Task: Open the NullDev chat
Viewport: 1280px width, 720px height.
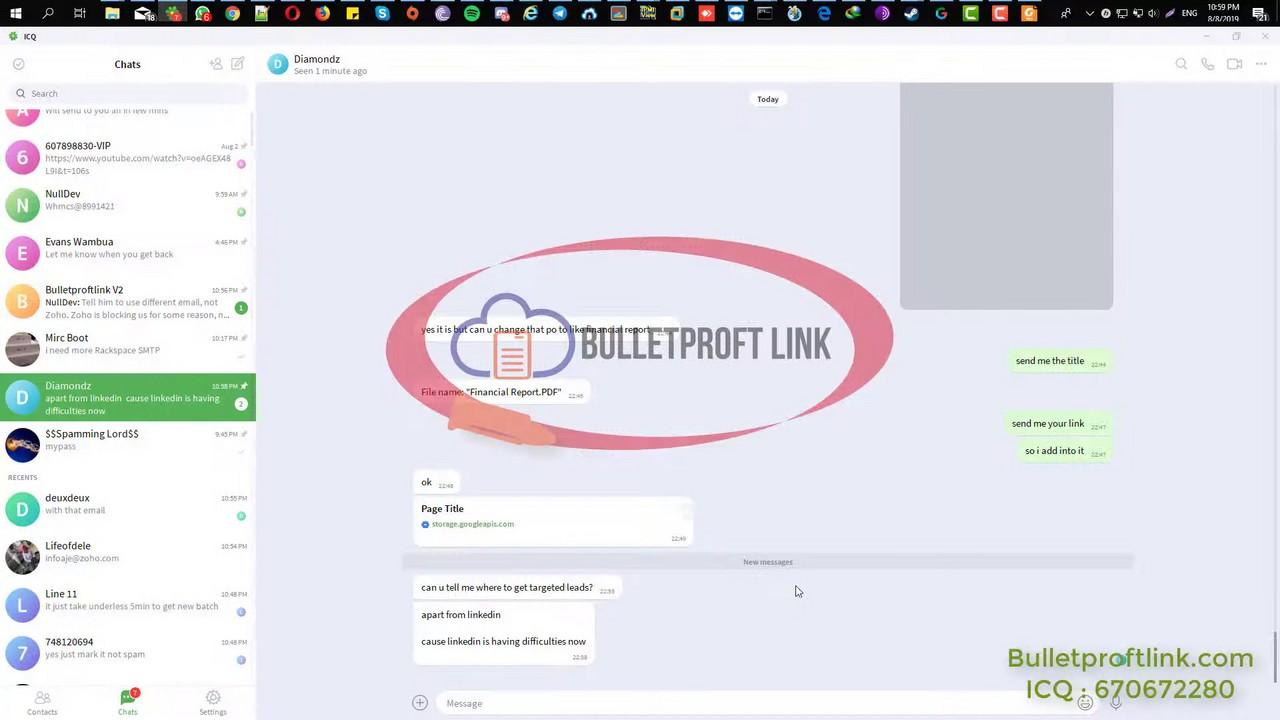Action: pos(128,205)
